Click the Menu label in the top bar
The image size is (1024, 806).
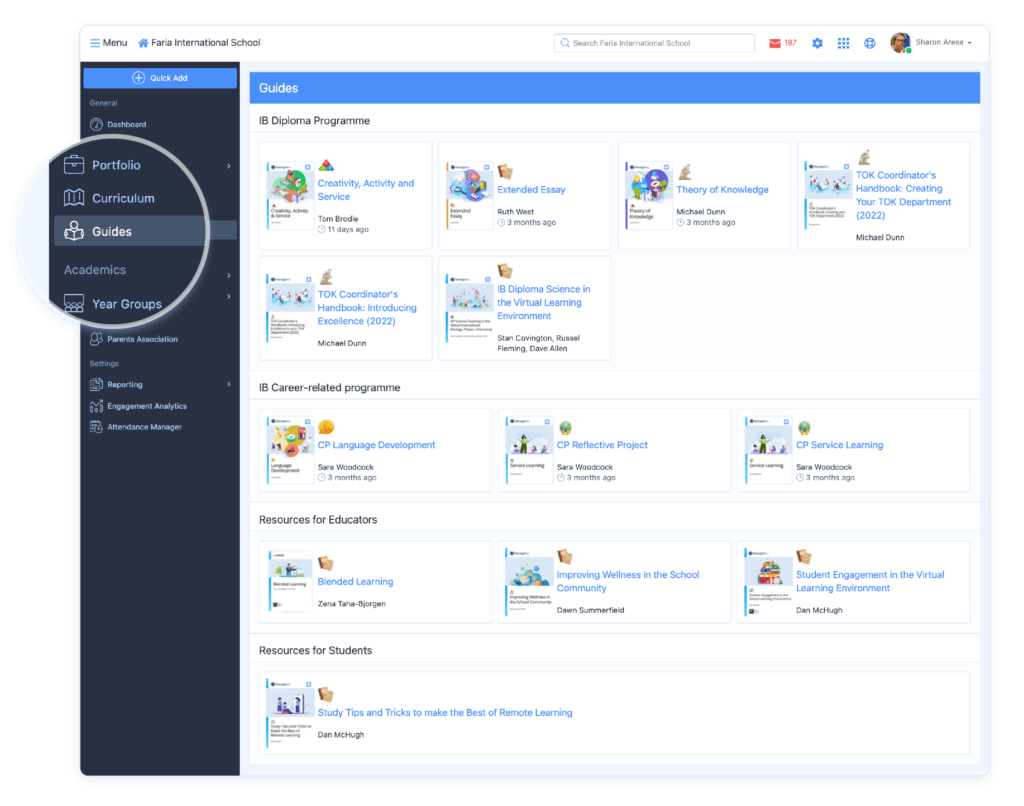(115, 42)
